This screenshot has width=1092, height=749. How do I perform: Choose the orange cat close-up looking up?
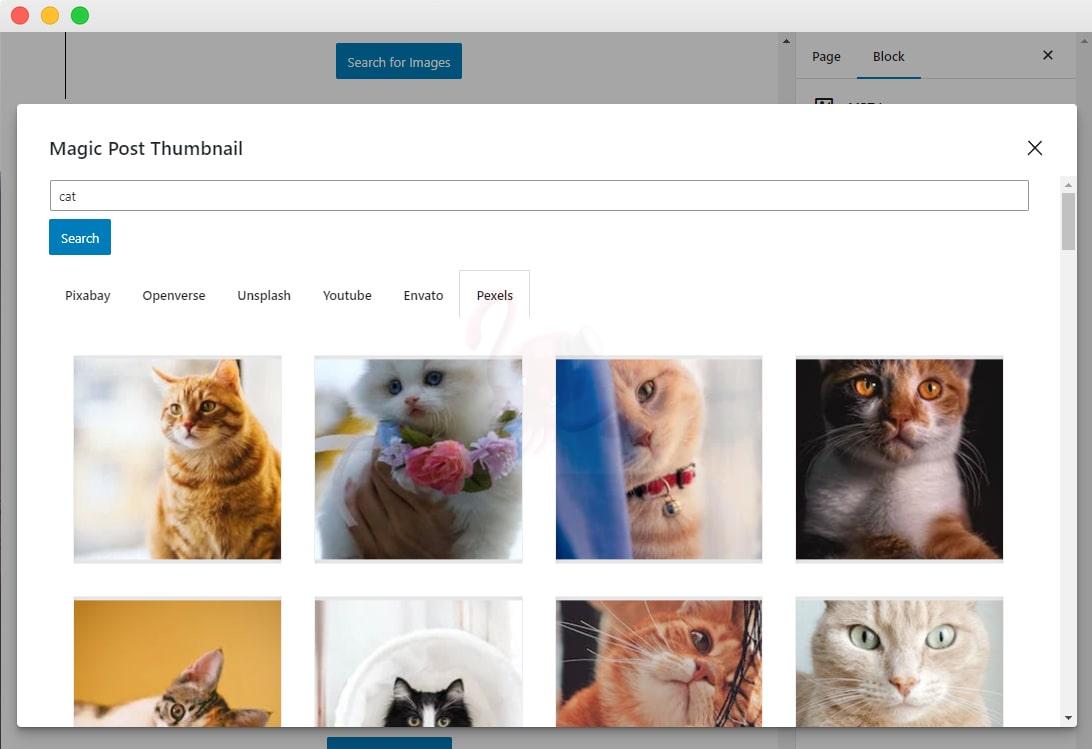click(659, 662)
